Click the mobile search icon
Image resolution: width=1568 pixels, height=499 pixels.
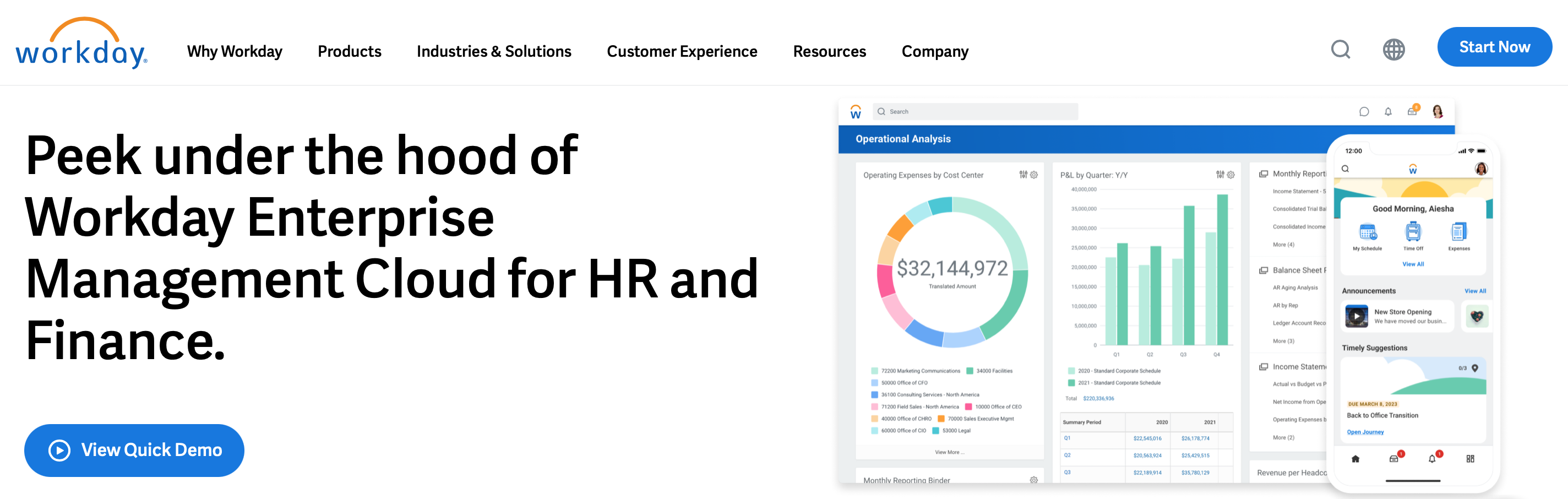point(1345,169)
